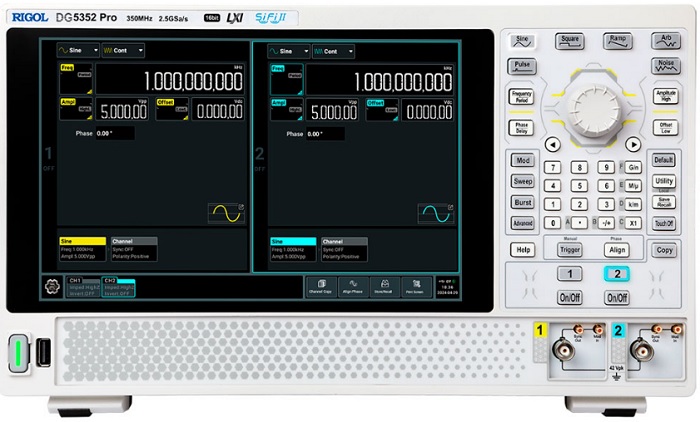Image resolution: width=700 pixels, height=422 pixels.
Task: Toggle the Touch Off key
Action: pos(664,223)
